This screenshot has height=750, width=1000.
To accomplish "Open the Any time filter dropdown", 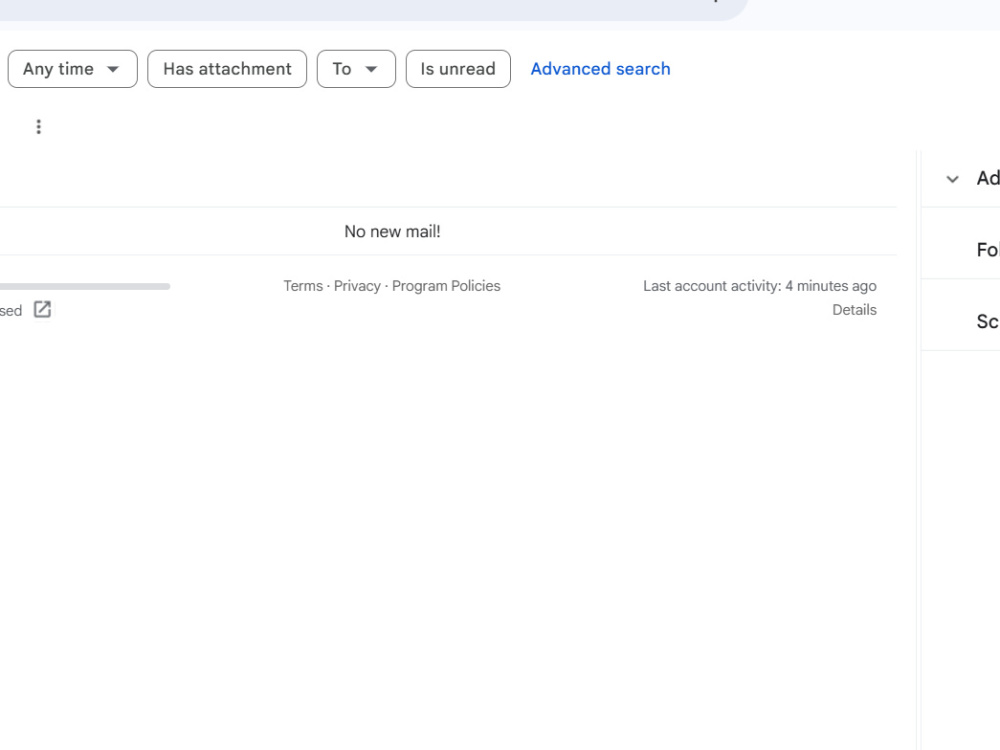I will [72, 69].
